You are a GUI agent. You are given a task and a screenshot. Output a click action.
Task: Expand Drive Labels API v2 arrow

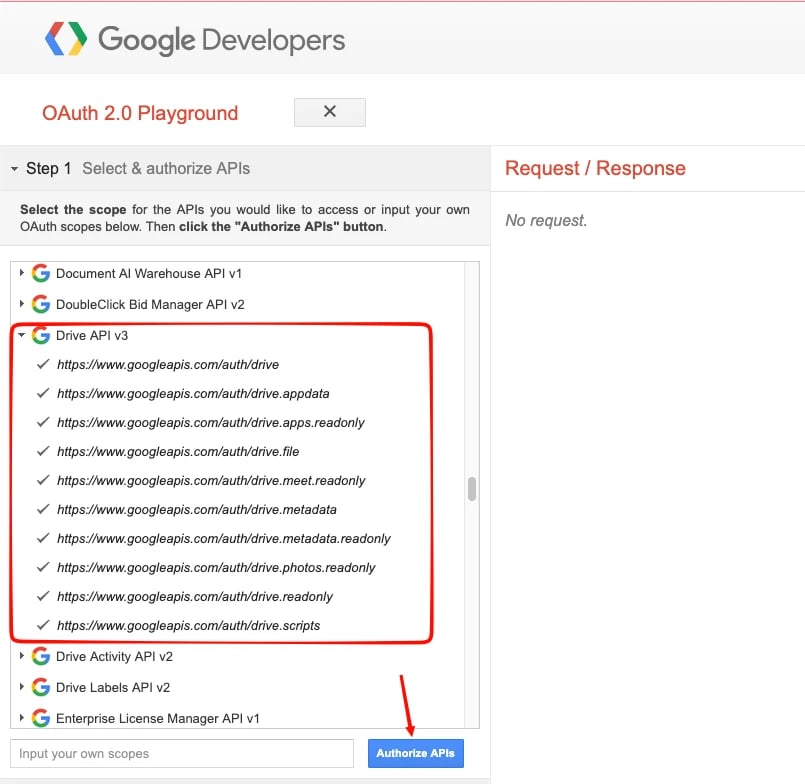pyautogui.click(x=22, y=686)
